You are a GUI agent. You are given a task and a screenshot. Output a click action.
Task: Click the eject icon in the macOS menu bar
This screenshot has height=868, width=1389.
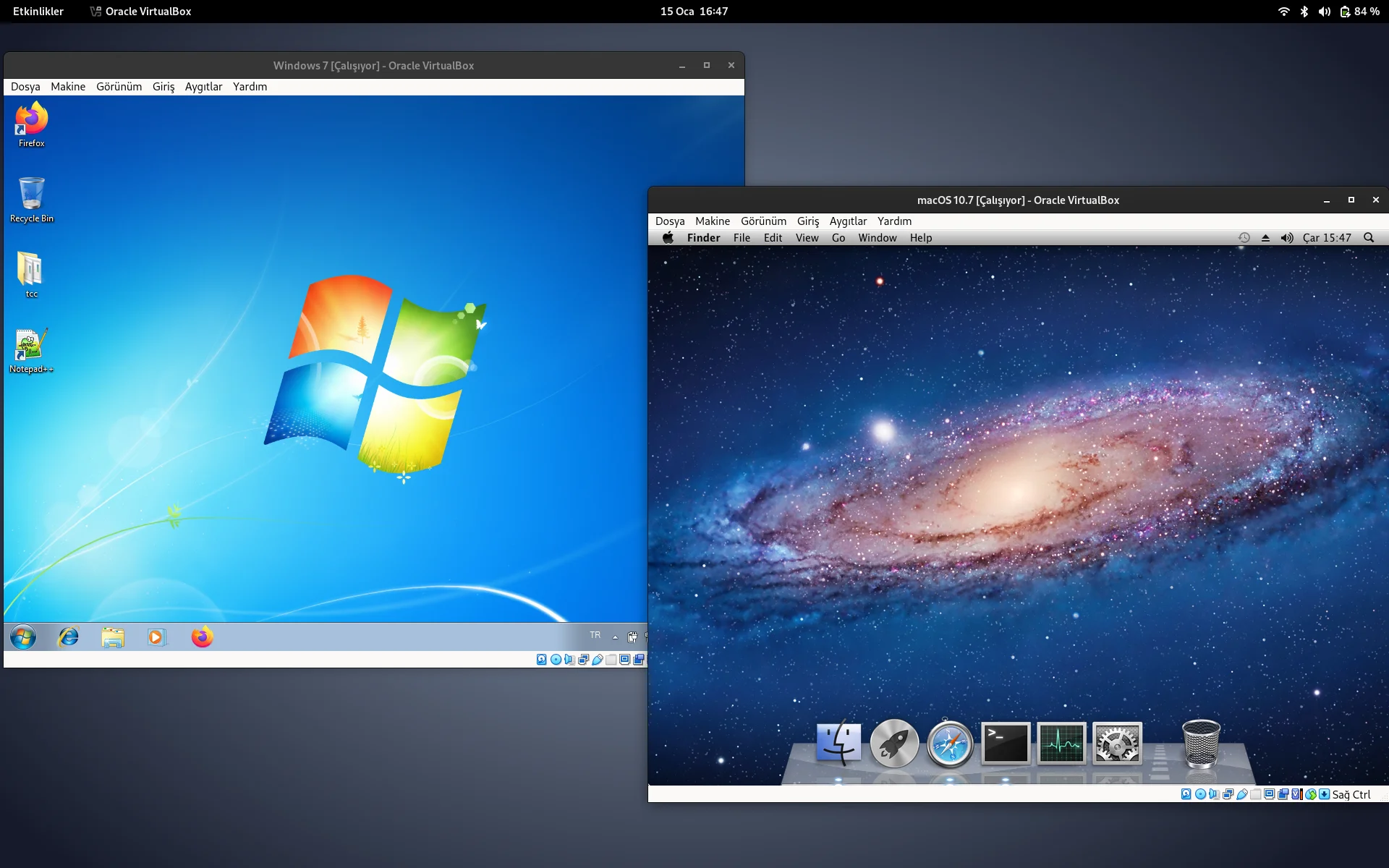(1265, 238)
